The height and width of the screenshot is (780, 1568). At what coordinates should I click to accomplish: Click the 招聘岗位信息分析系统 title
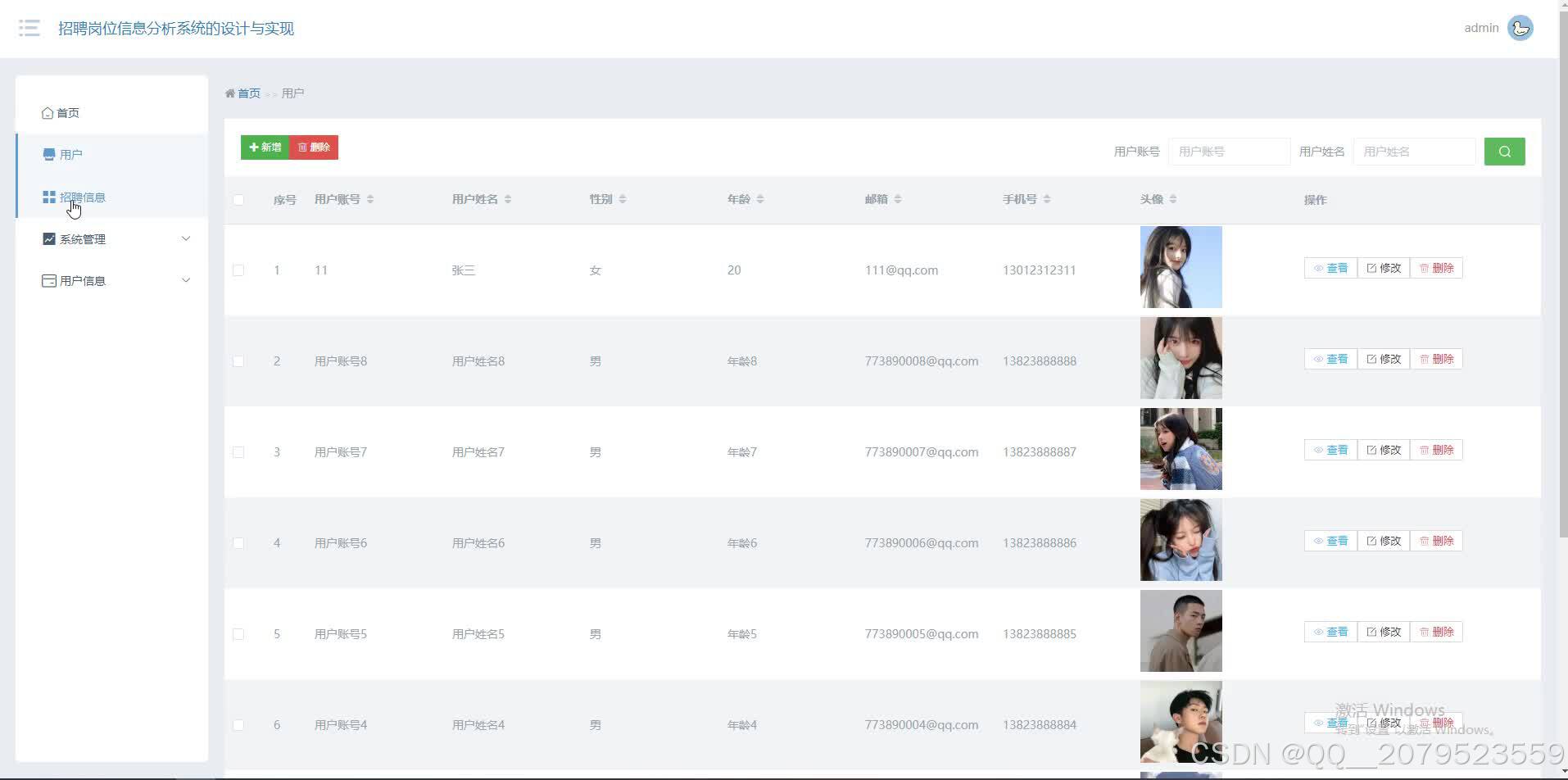tap(176, 29)
